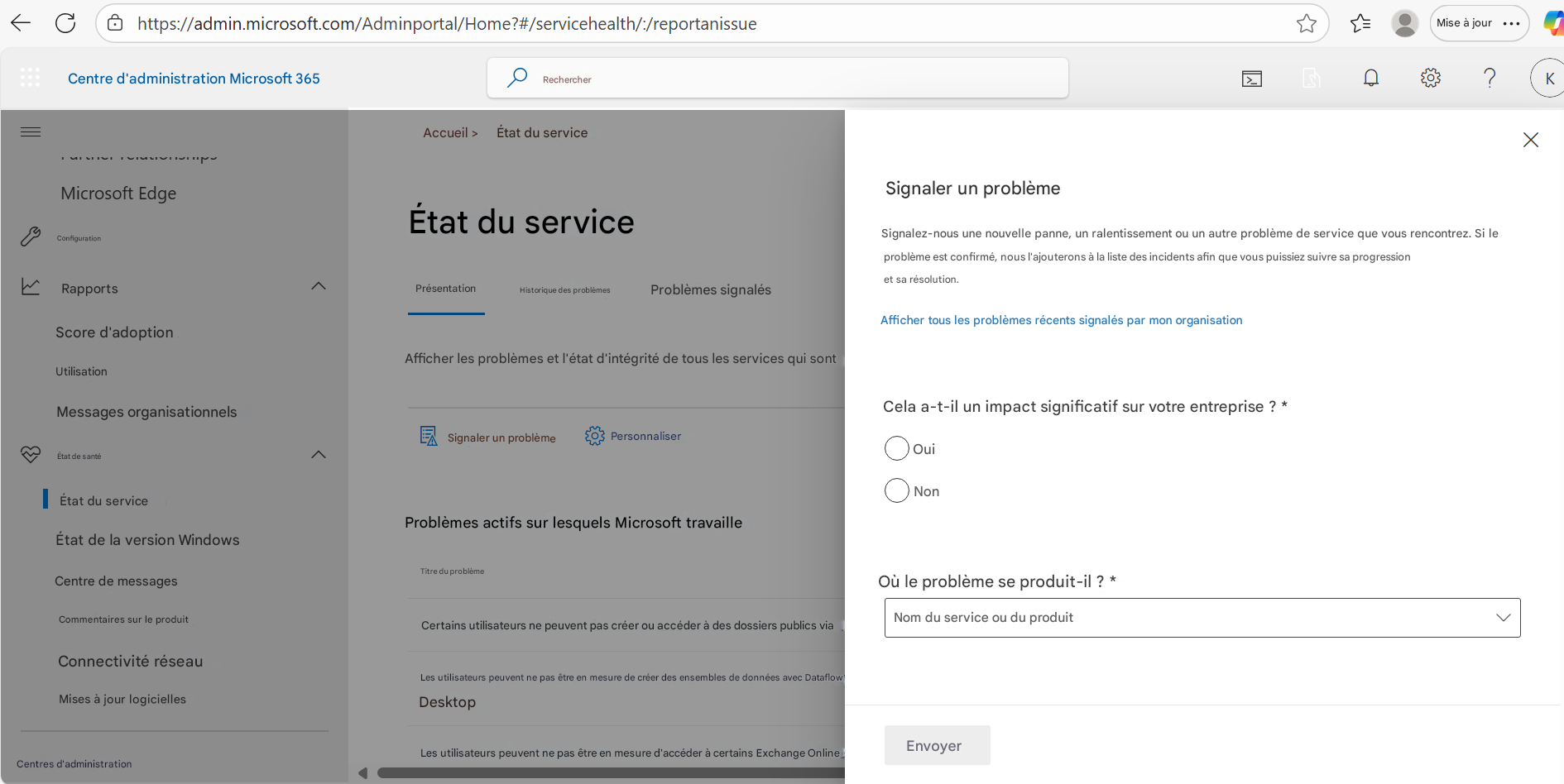Click the Accueil breadcrumb link

coord(445,132)
